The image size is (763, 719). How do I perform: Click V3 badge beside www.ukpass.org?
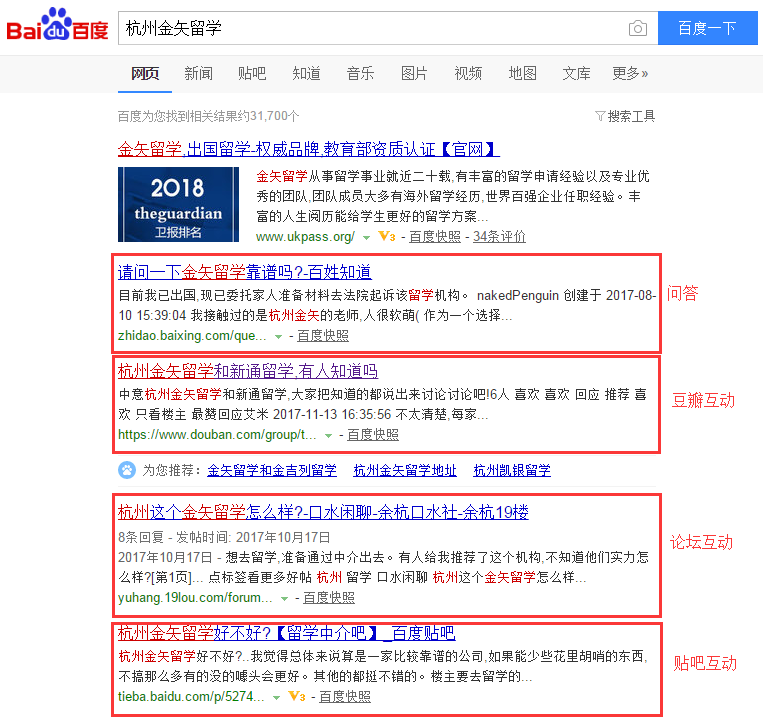point(387,236)
